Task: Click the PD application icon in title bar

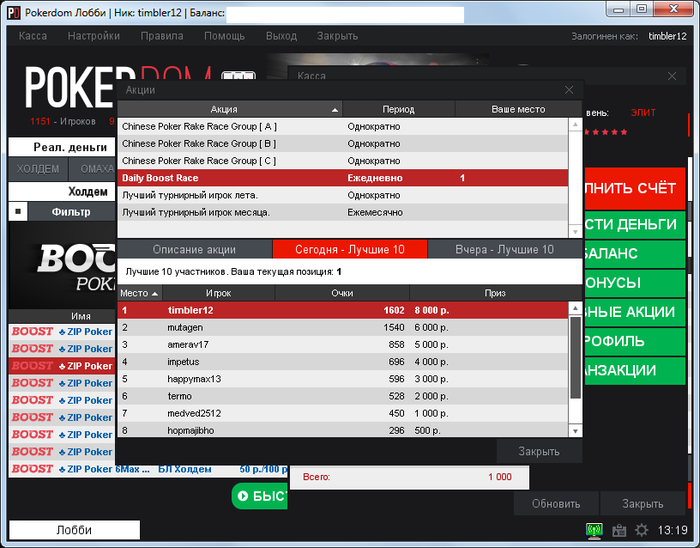Action: coord(14,12)
